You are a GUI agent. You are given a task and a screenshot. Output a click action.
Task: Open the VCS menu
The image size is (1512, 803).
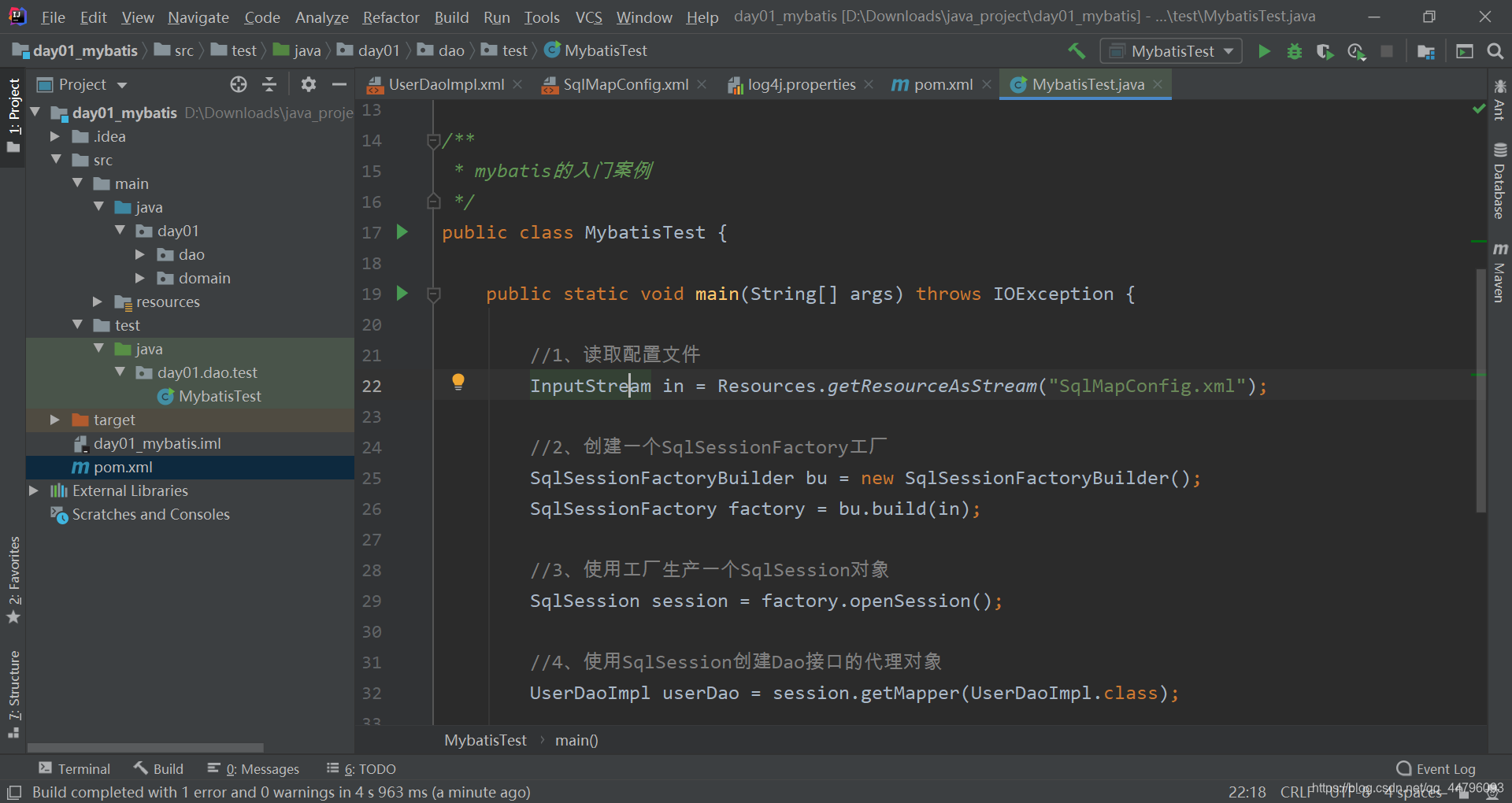(x=588, y=17)
